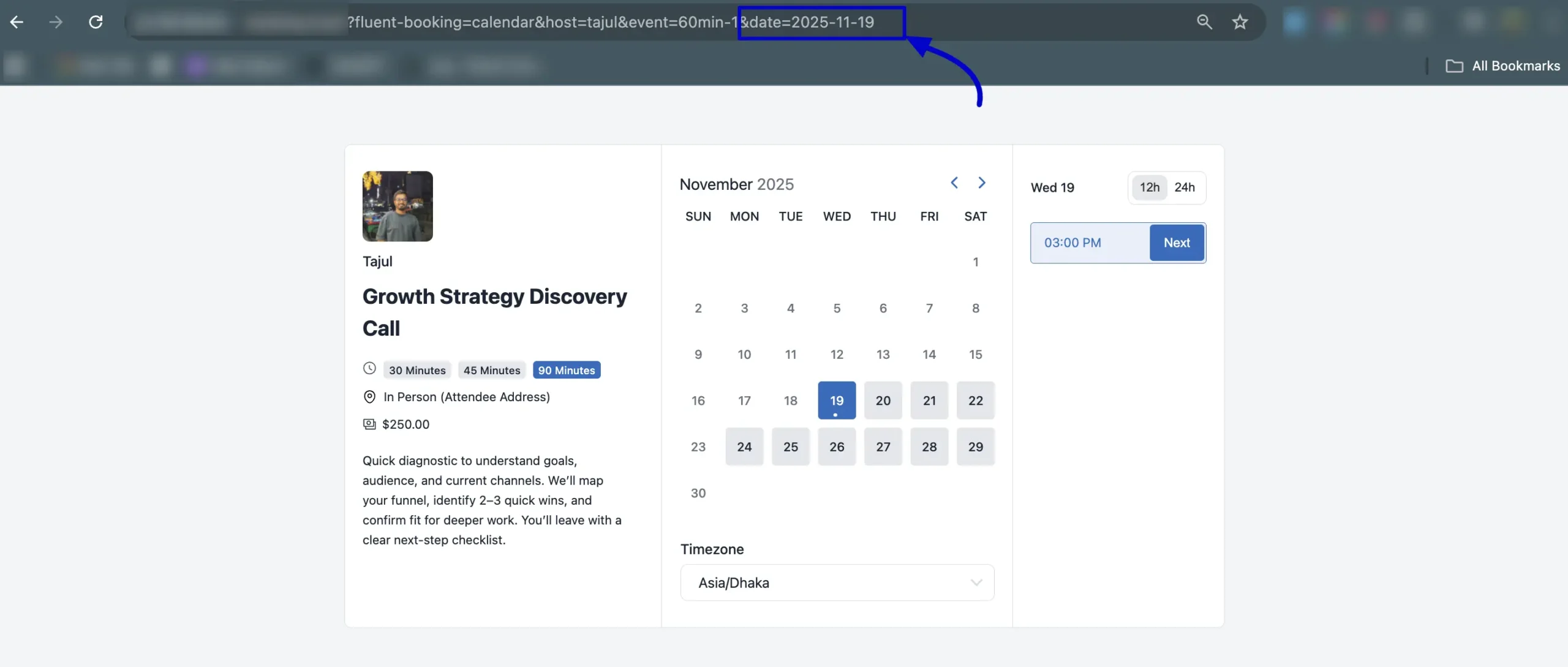Click the address bar zoom magnifier icon

pos(1204,22)
